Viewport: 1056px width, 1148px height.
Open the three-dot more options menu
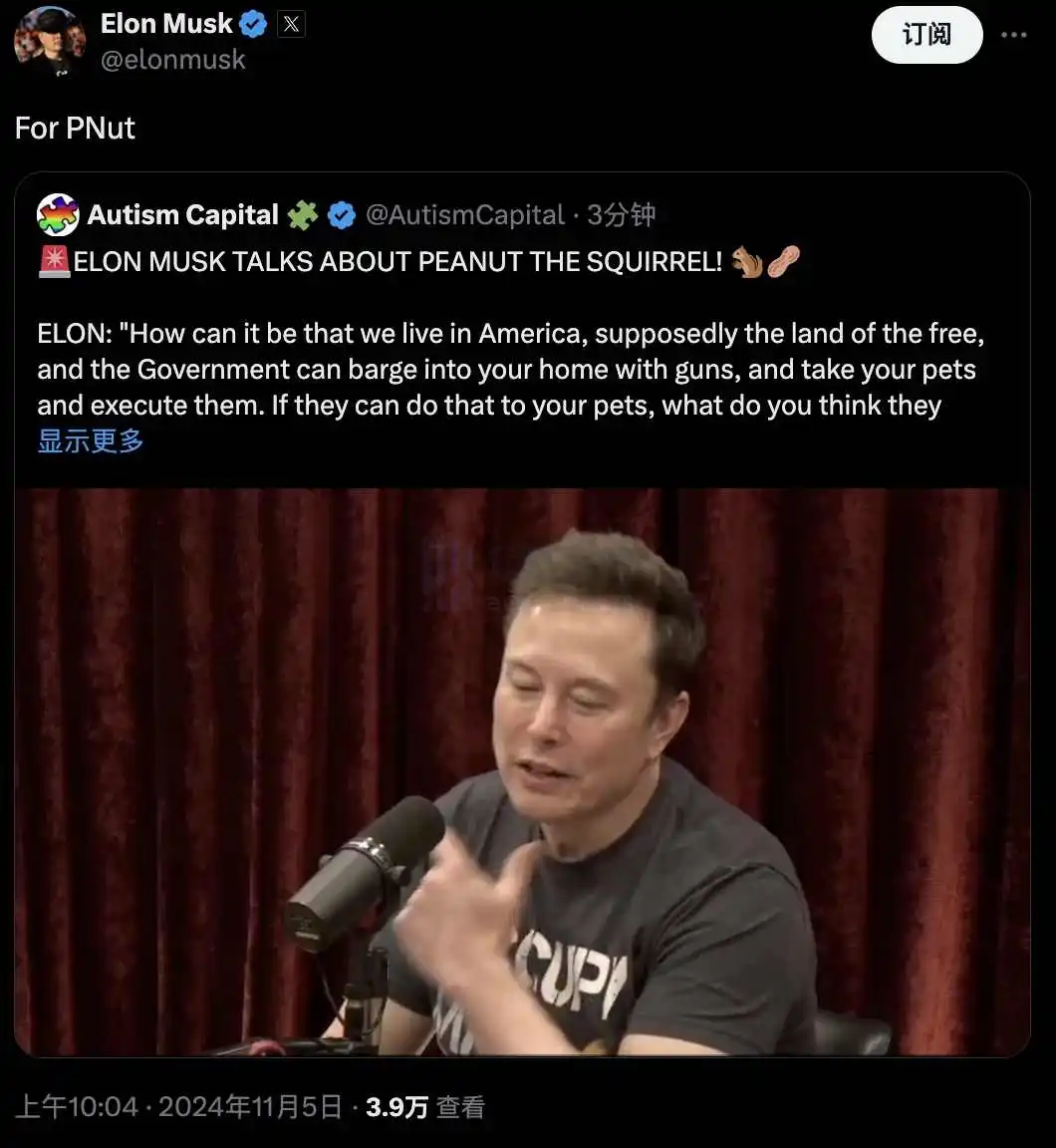click(x=1013, y=35)
